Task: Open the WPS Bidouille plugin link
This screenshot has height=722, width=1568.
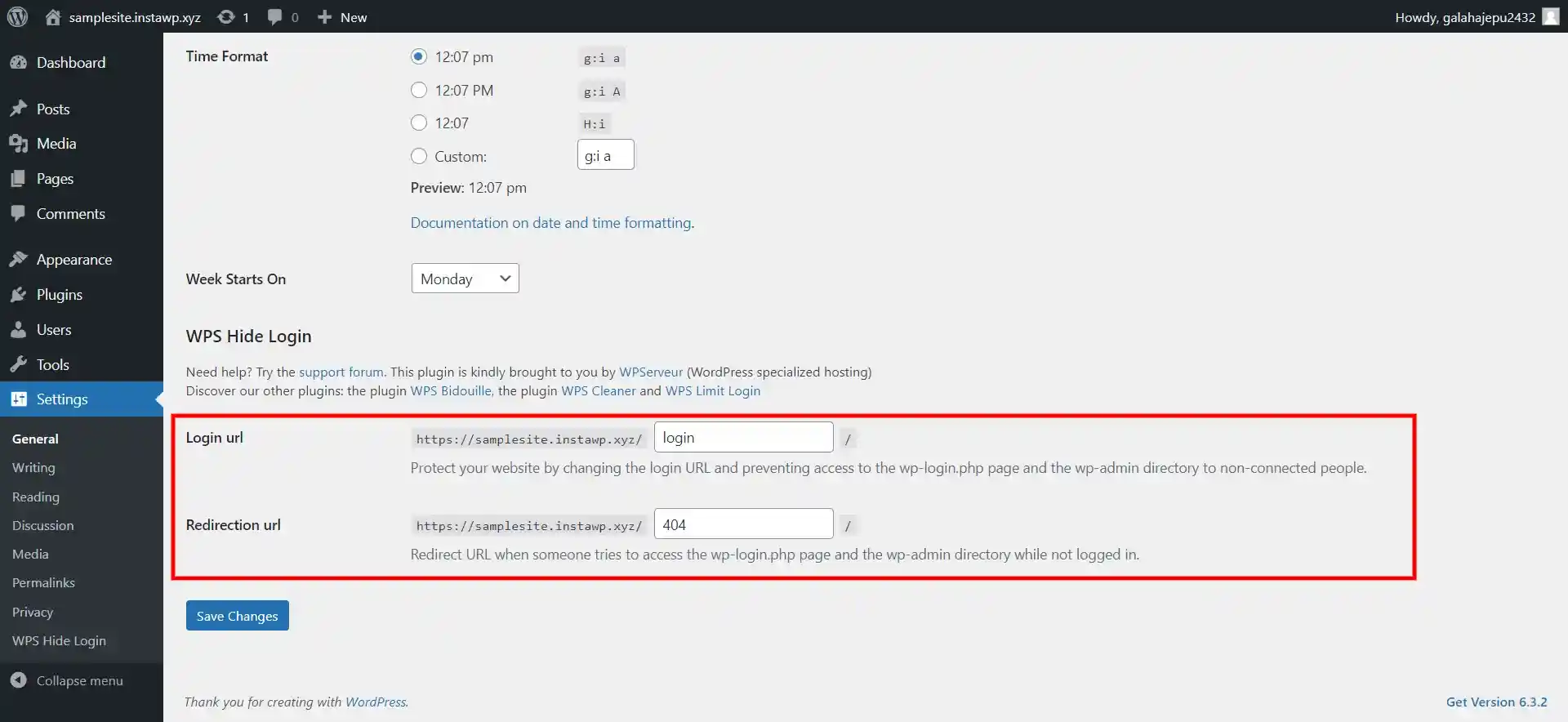Action: 451,390
